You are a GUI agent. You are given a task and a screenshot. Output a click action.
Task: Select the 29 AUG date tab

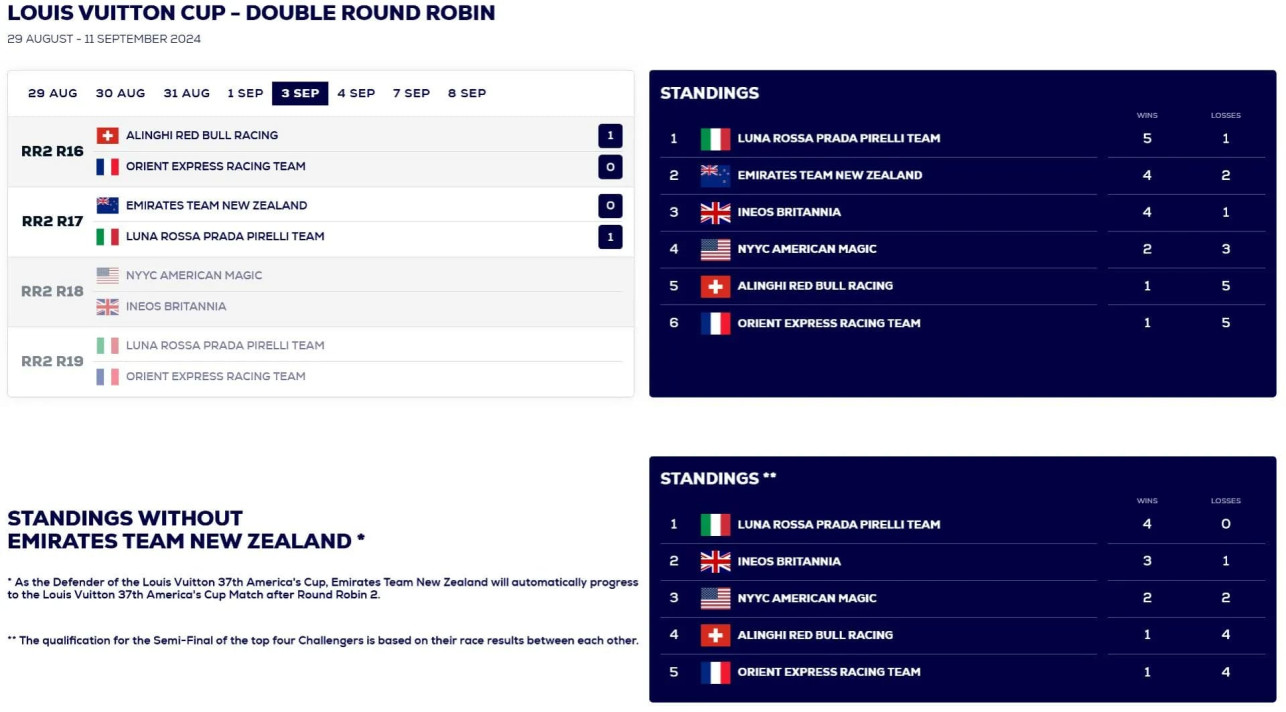pos(53,93)
